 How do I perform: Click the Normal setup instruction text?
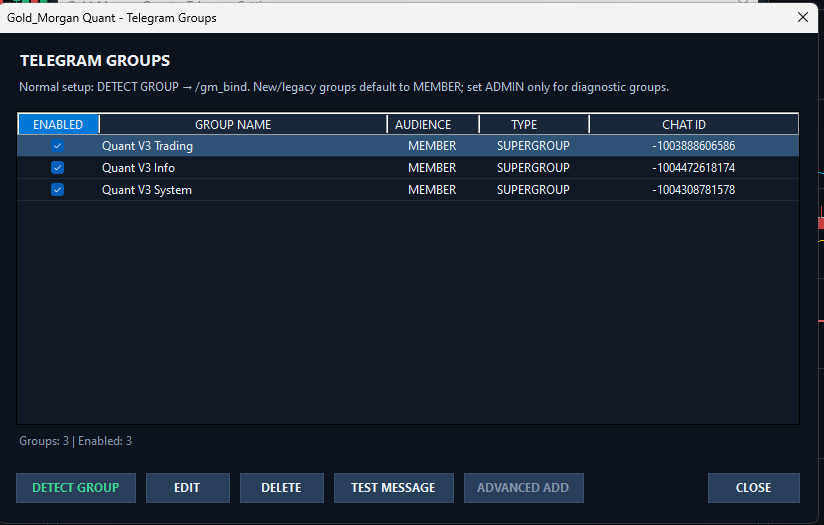[344, 87]
